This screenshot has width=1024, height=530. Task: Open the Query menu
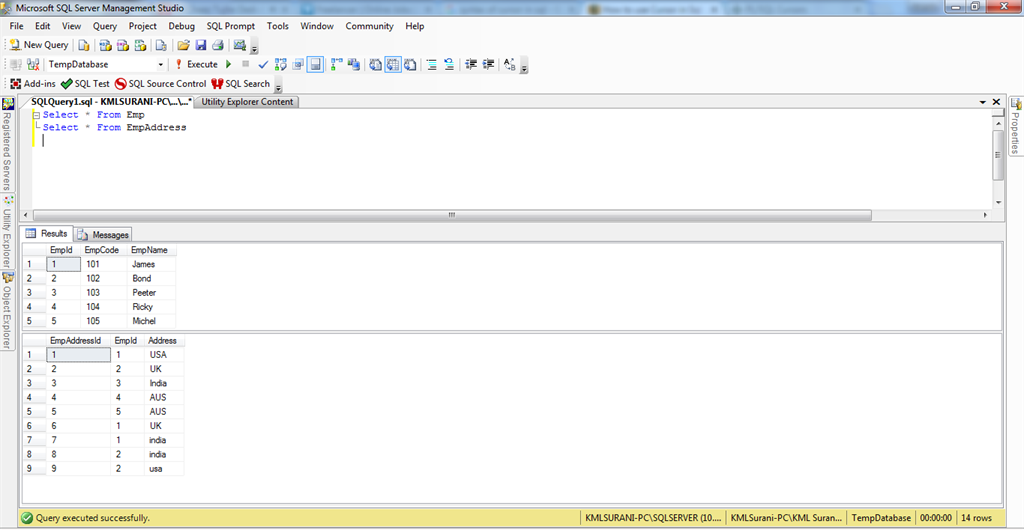pyautogui.click(x=104, y=26)
